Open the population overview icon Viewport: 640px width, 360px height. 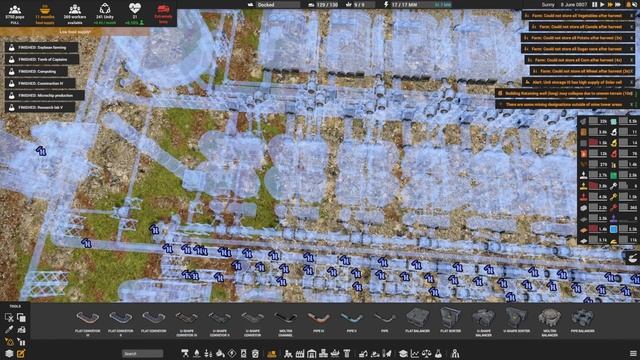tap(15, 9)
